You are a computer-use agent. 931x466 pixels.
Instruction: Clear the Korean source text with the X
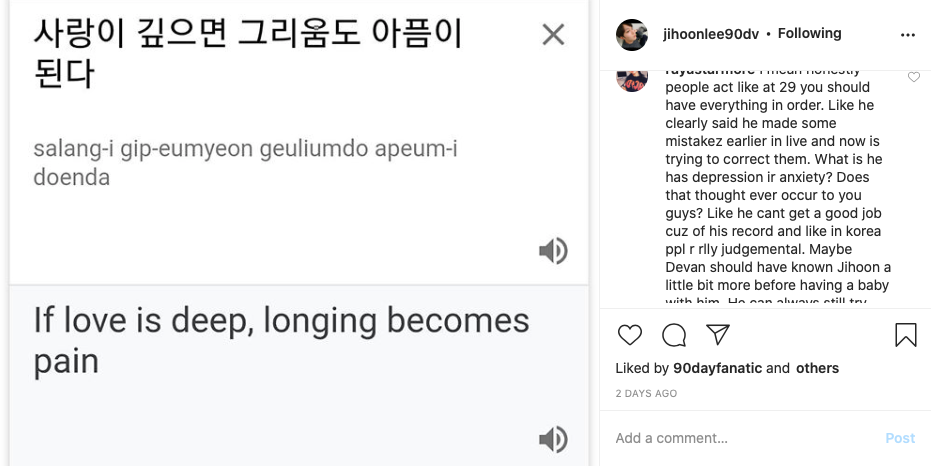pyautogui.click(x=553, y=35)
